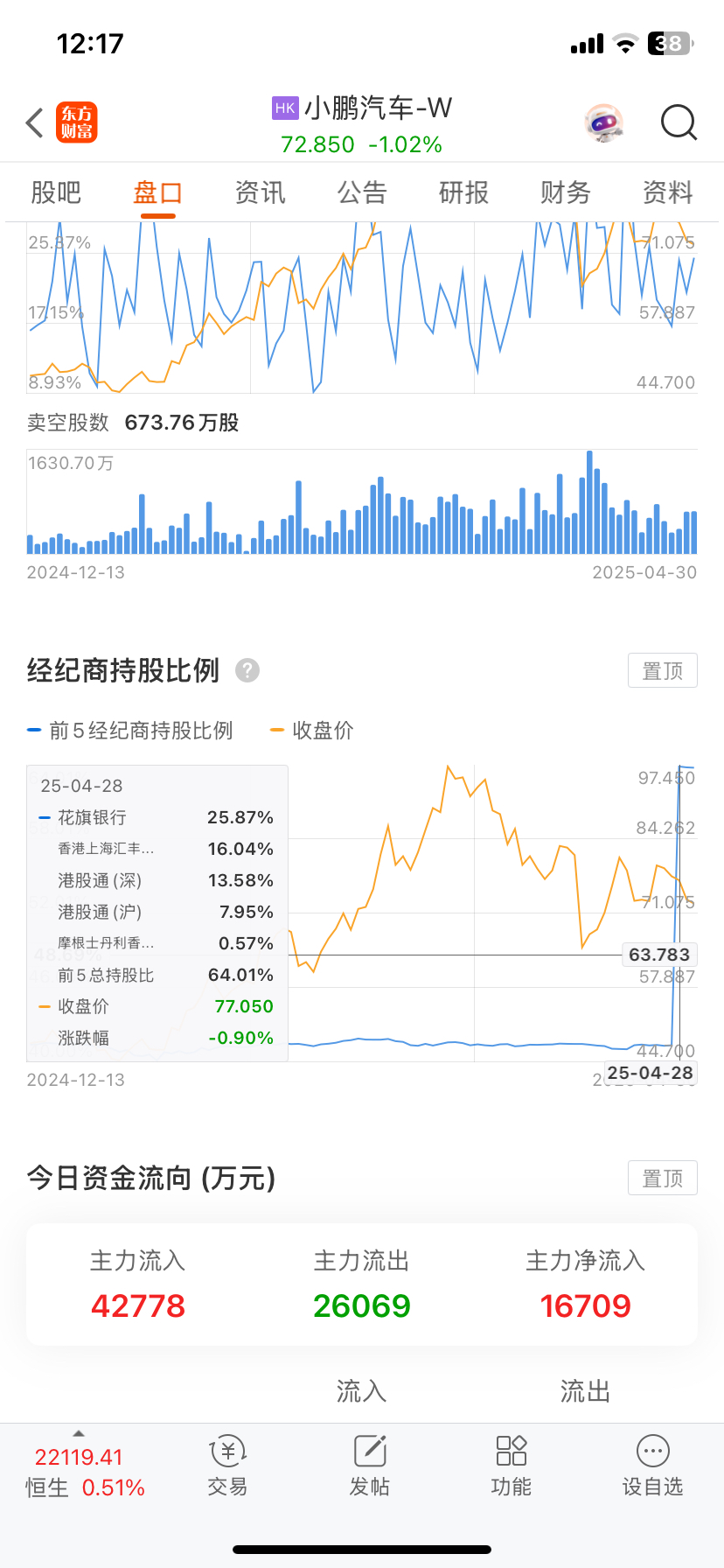Open the search magnifier icon
724x1568 pixels.
coord(679,123)
